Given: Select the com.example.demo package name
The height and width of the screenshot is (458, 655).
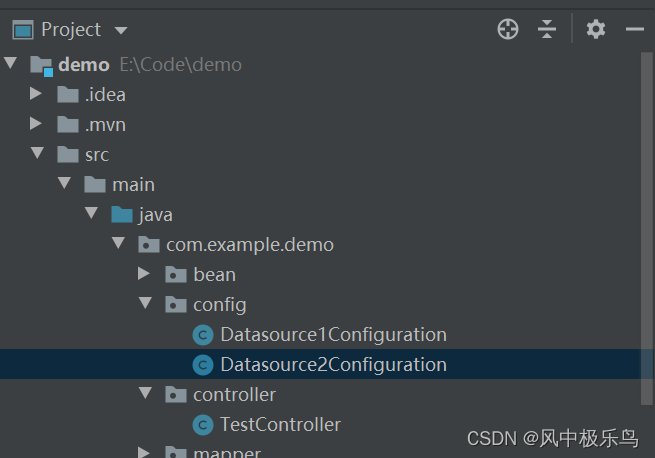Looking at the screenshot, I should pos(250,245).
